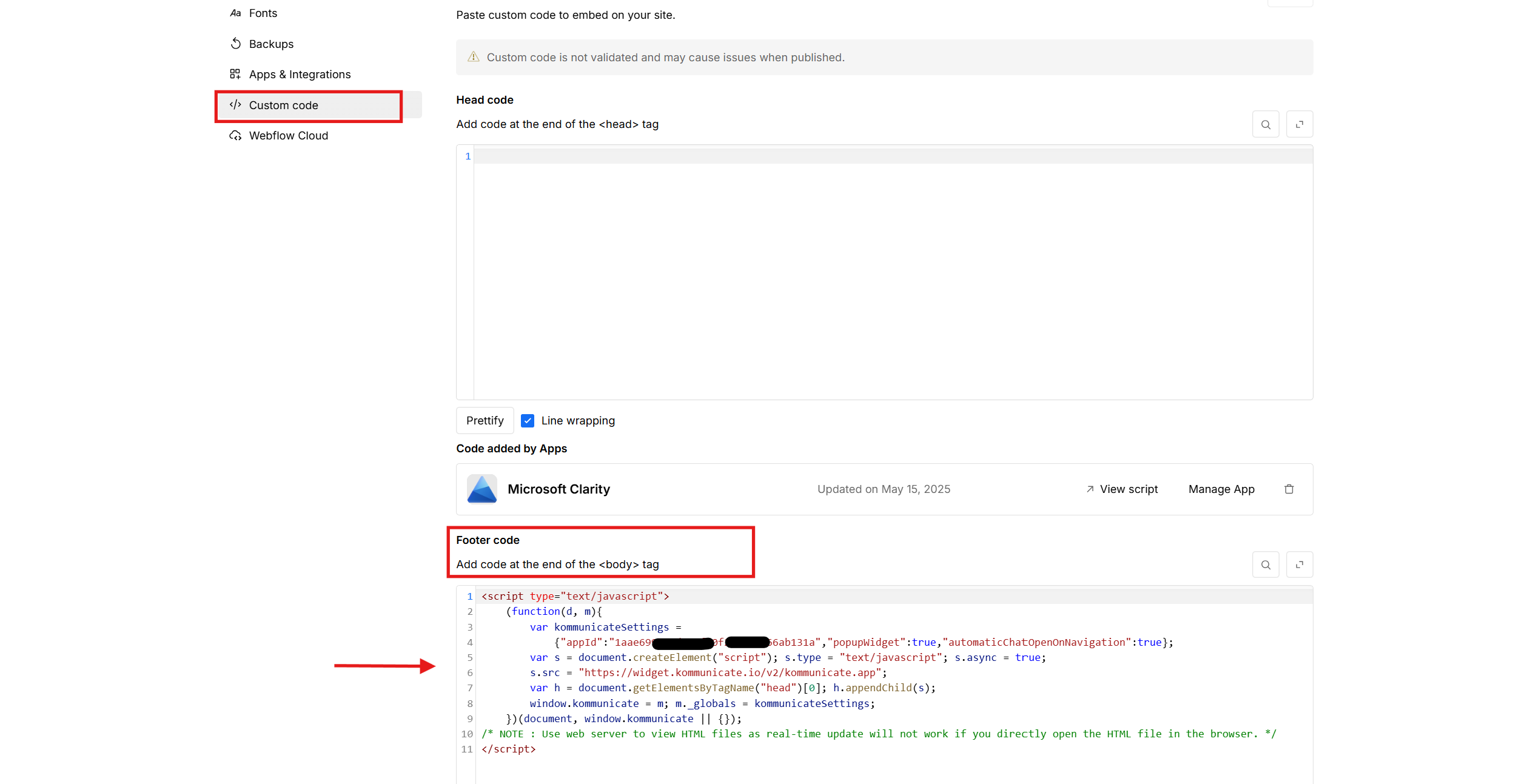Click the closing </script> line in Footer code

tap(509, 749)
